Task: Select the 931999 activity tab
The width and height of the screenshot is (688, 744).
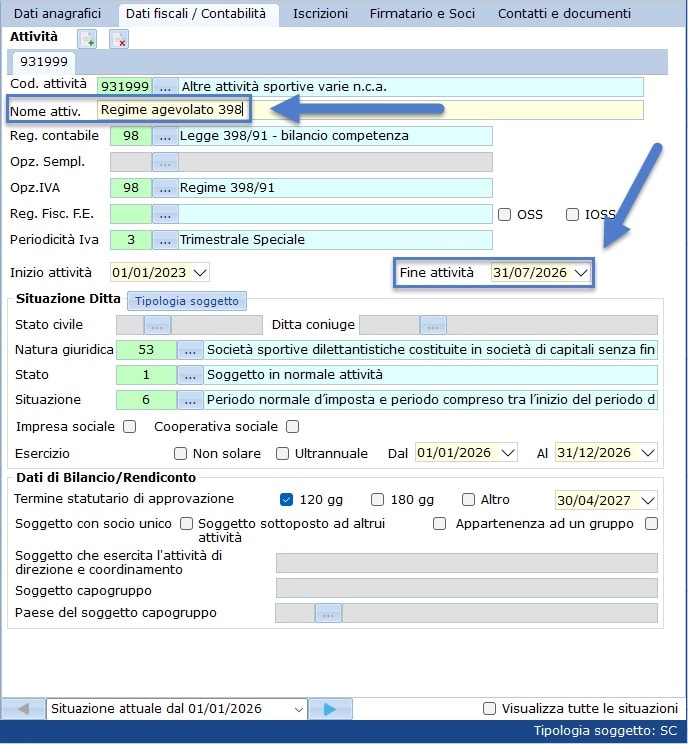Action: 44,62
